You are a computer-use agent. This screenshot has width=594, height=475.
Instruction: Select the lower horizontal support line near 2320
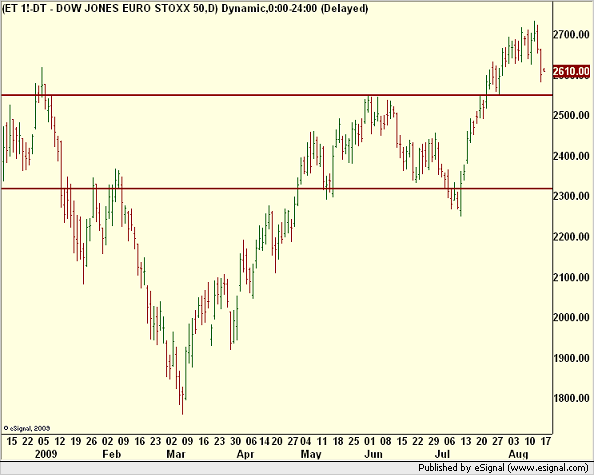(277, 188)
